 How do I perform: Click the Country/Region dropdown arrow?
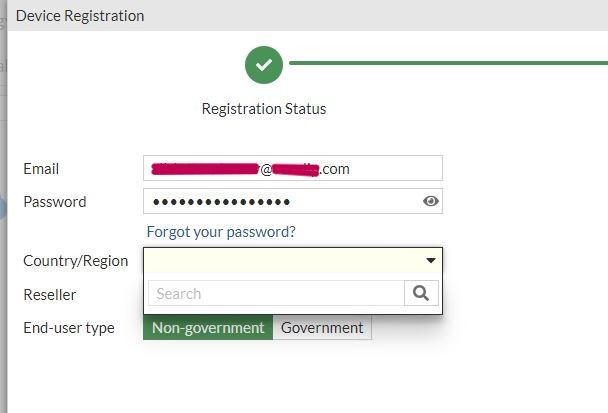pyautogui.click(x=431, y=261)
